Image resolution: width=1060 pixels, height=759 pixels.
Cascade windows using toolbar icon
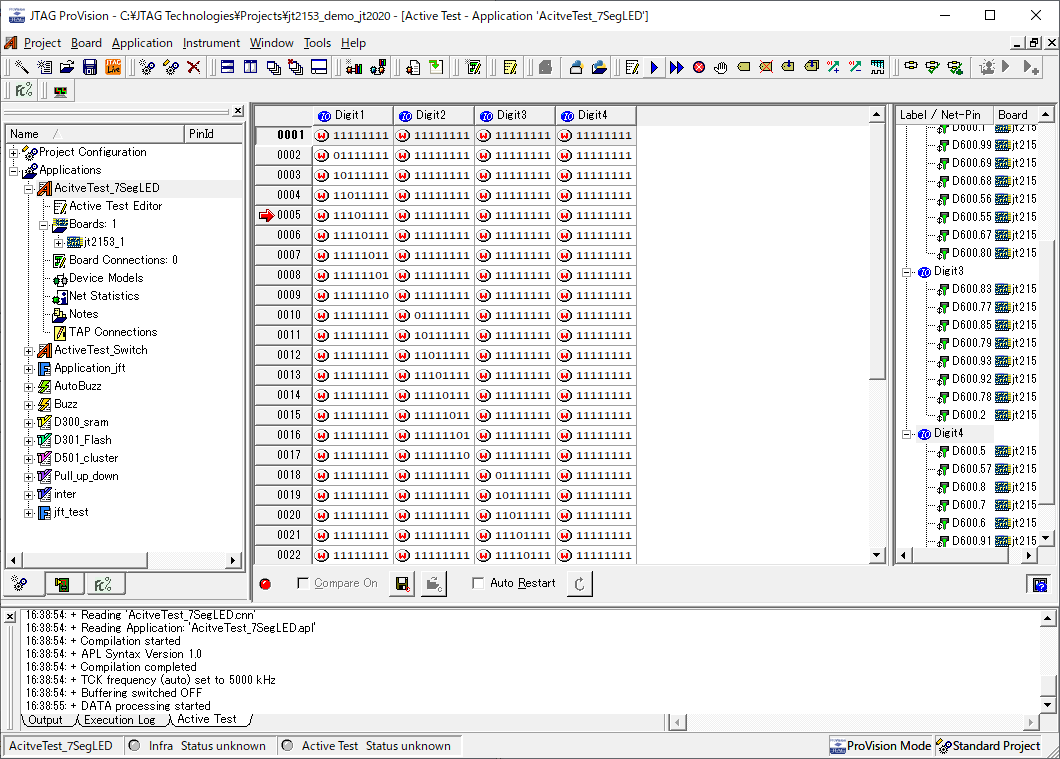[x=274, y=67]
